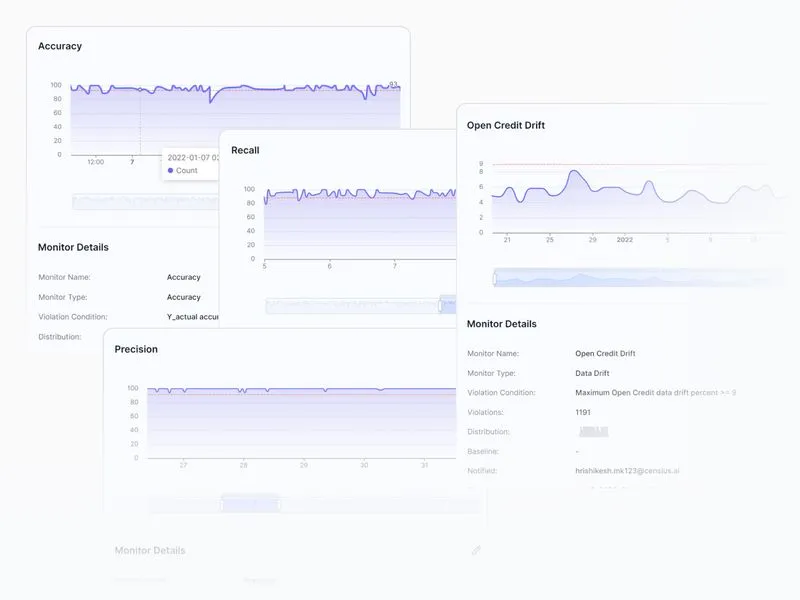Viewport: 800px width, 600px height.
Task: Click the highest peak on the Open Credit Drift line
Action: coord(574,171)
